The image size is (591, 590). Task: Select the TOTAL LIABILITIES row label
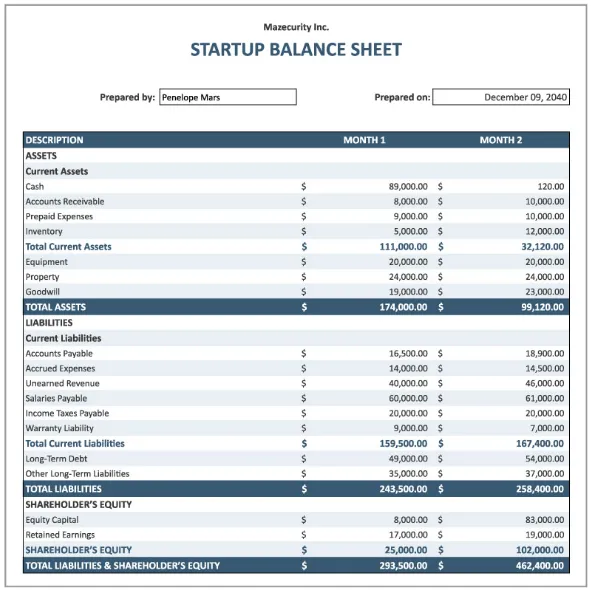point(63,489)
